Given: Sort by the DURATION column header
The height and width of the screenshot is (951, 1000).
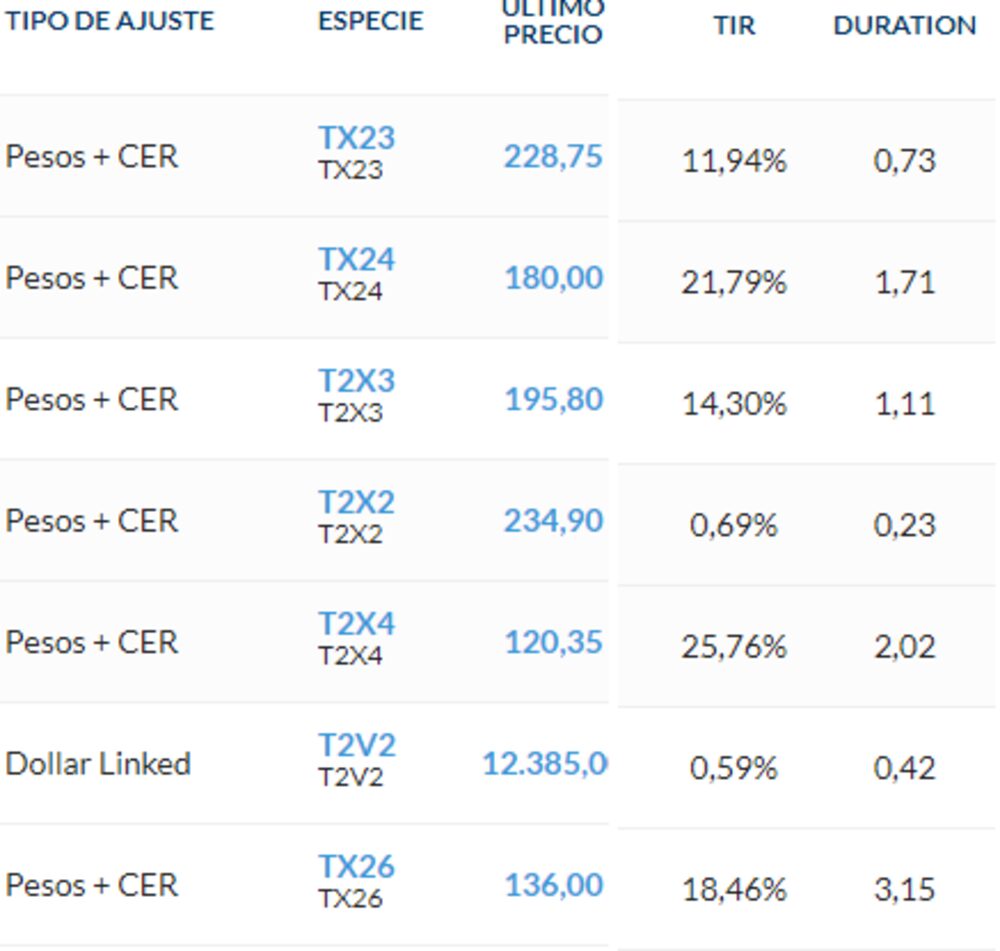Looking at the screenshot, I should (904, 26).
